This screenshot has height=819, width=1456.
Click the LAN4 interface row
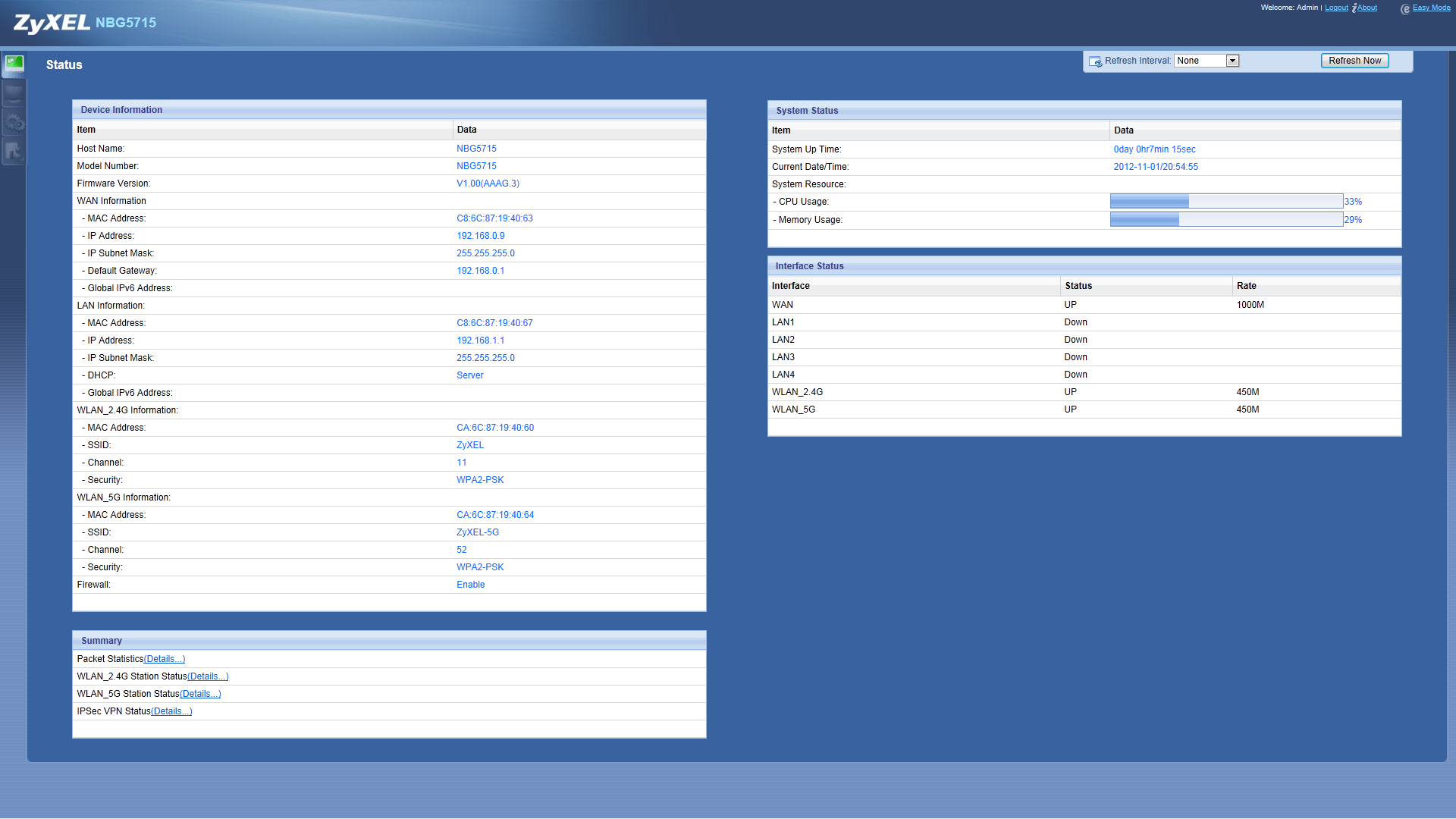1084,375
